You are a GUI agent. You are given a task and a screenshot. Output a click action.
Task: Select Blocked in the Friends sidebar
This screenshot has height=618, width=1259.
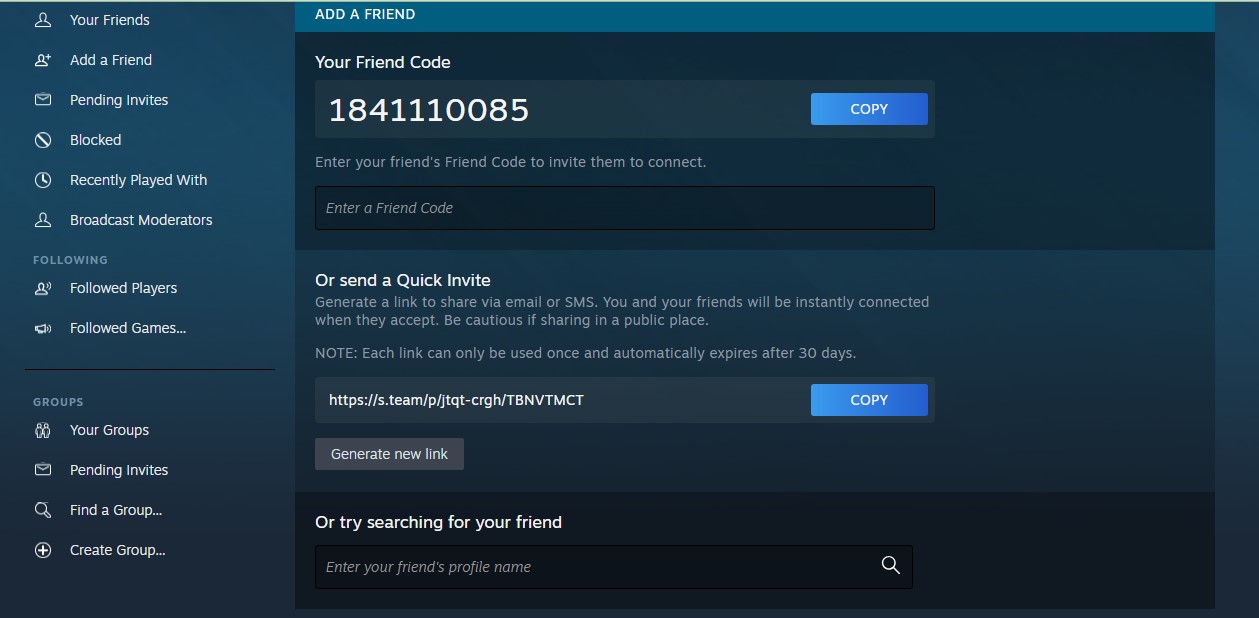pyautogui.click(x=95, y=140)
